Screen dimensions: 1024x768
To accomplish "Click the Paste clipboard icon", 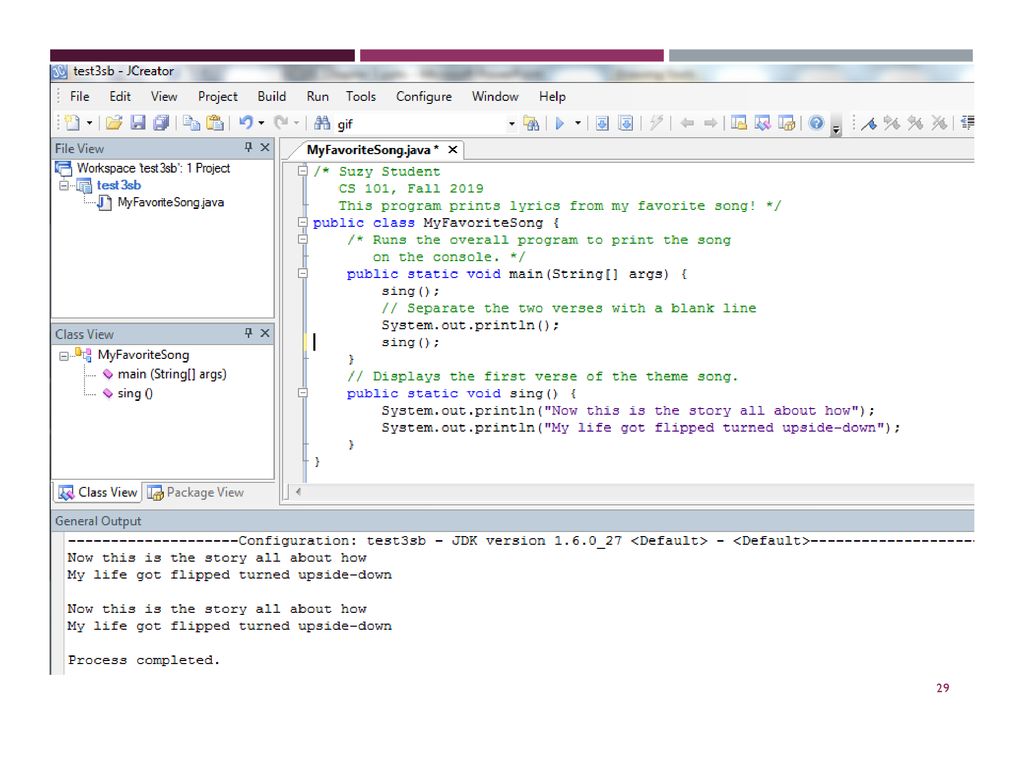I will 215,123.
